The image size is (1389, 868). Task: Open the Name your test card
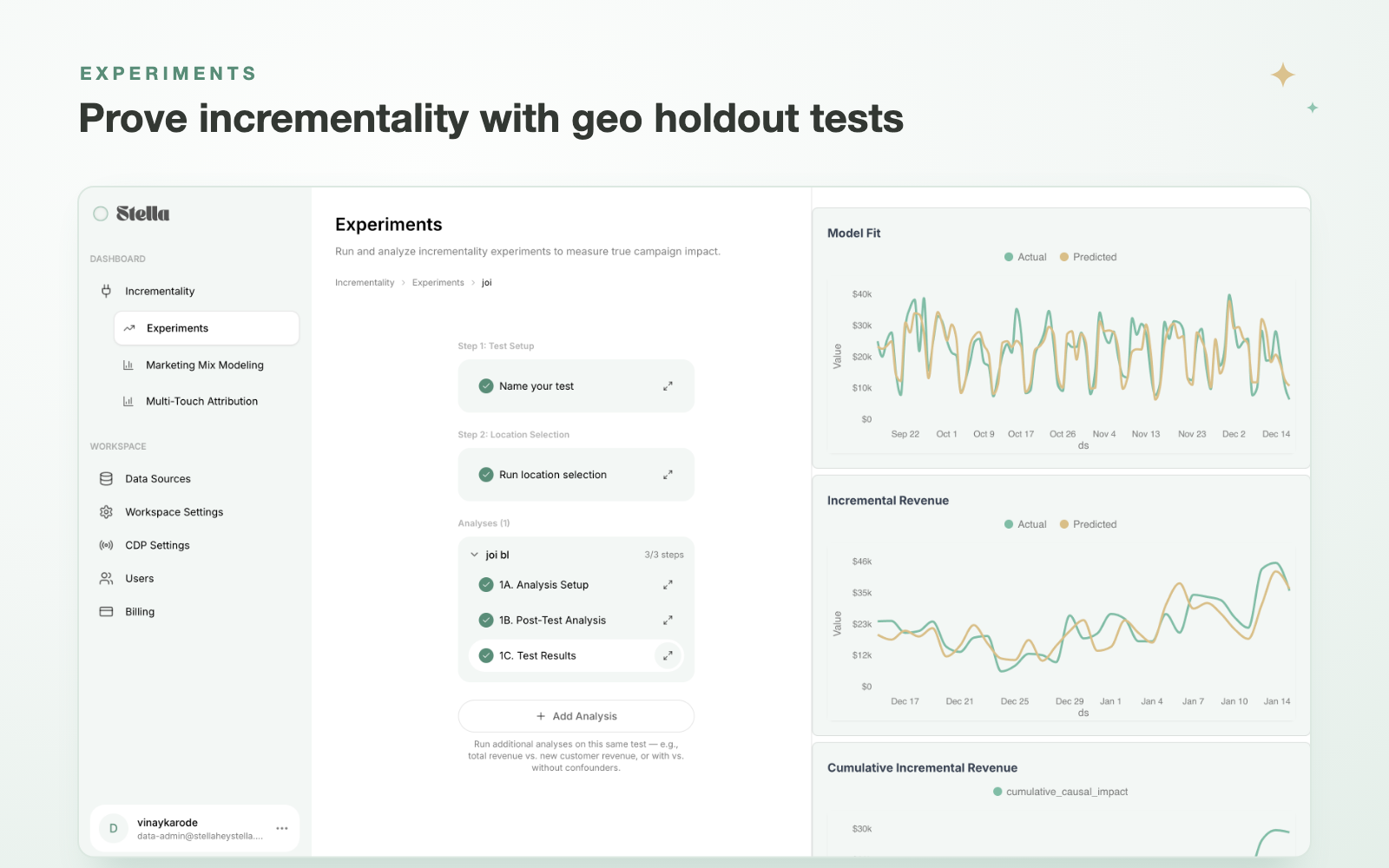(576, 386)
